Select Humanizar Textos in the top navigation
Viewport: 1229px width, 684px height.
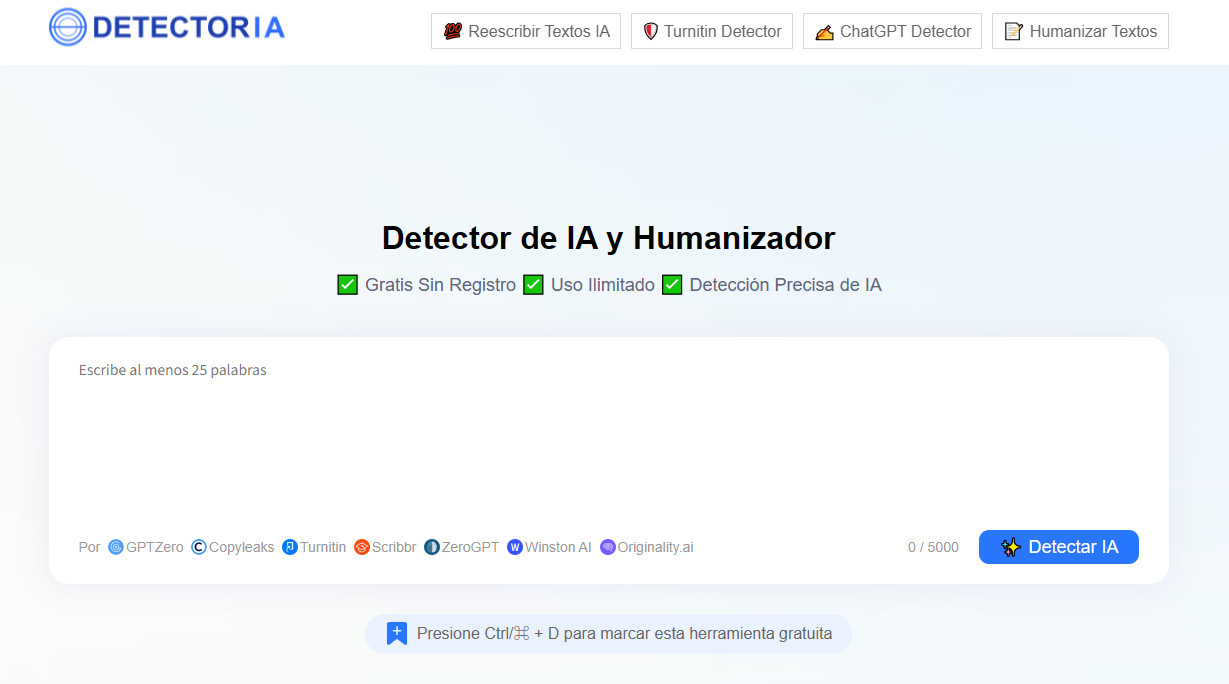(1080, 31)
